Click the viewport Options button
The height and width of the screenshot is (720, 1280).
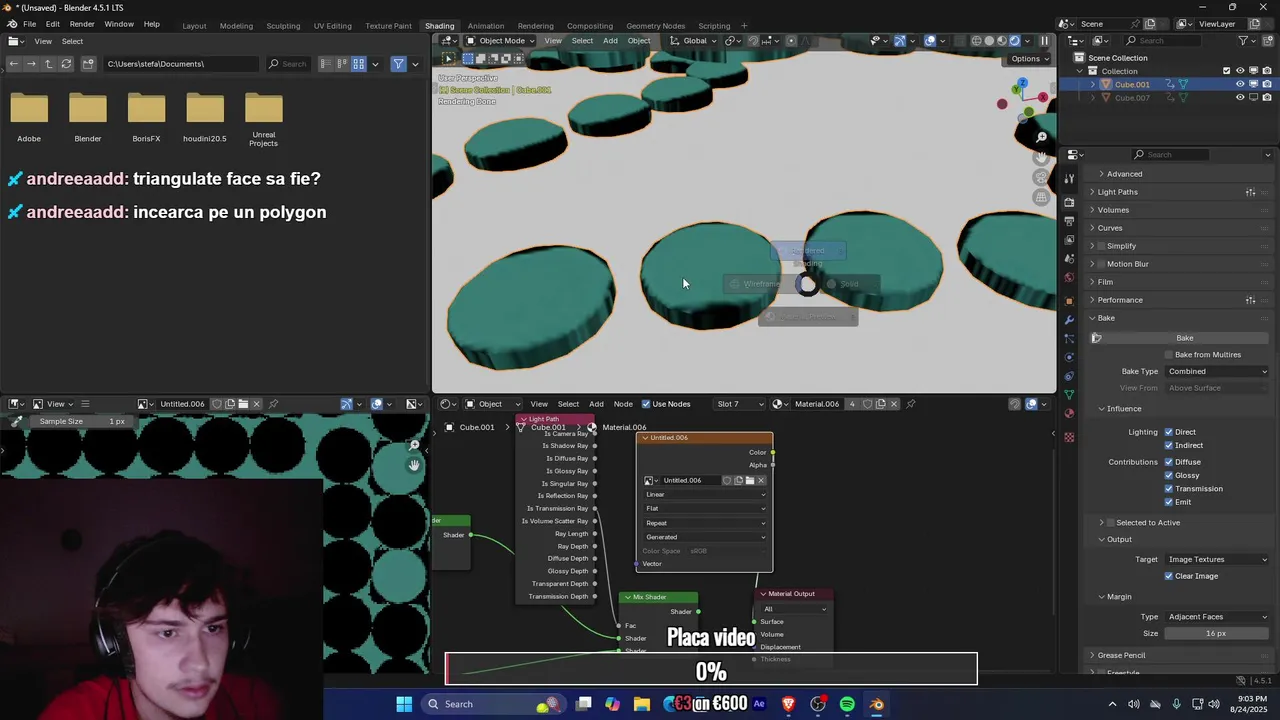click(x=1029, y=58)
